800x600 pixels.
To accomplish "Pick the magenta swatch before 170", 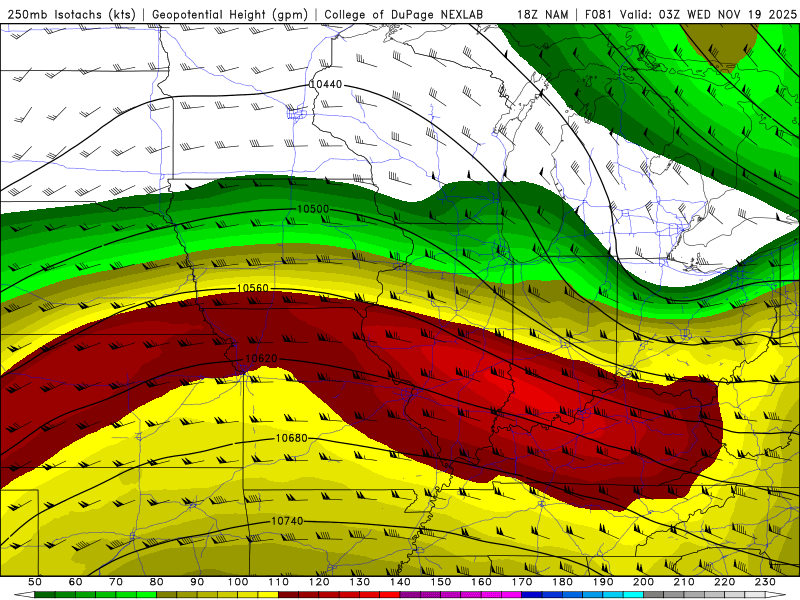I will (x=511, y=595).
